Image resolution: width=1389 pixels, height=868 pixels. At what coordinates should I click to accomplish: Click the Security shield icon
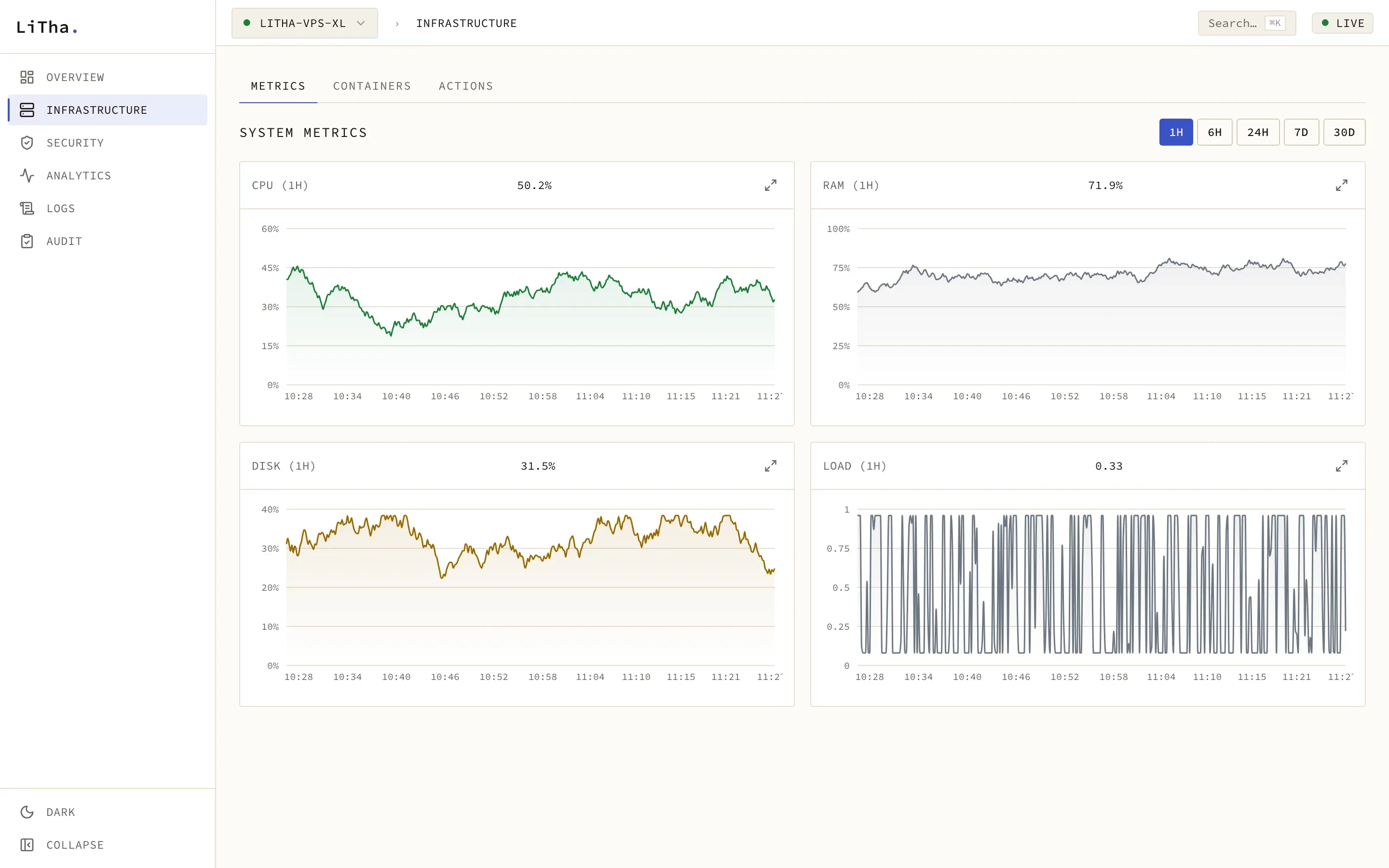27,143
